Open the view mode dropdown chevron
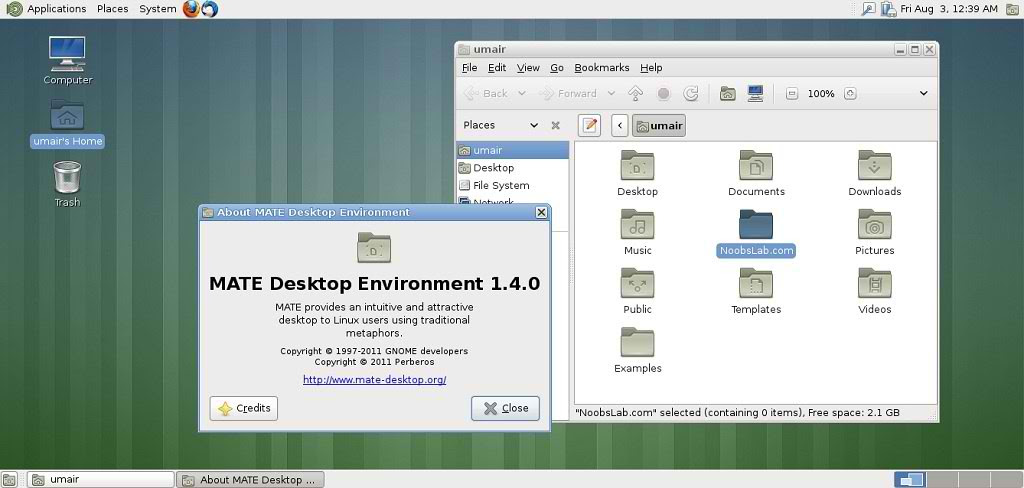Screen dimensions: 1024x488 click(x=923, y=93)
